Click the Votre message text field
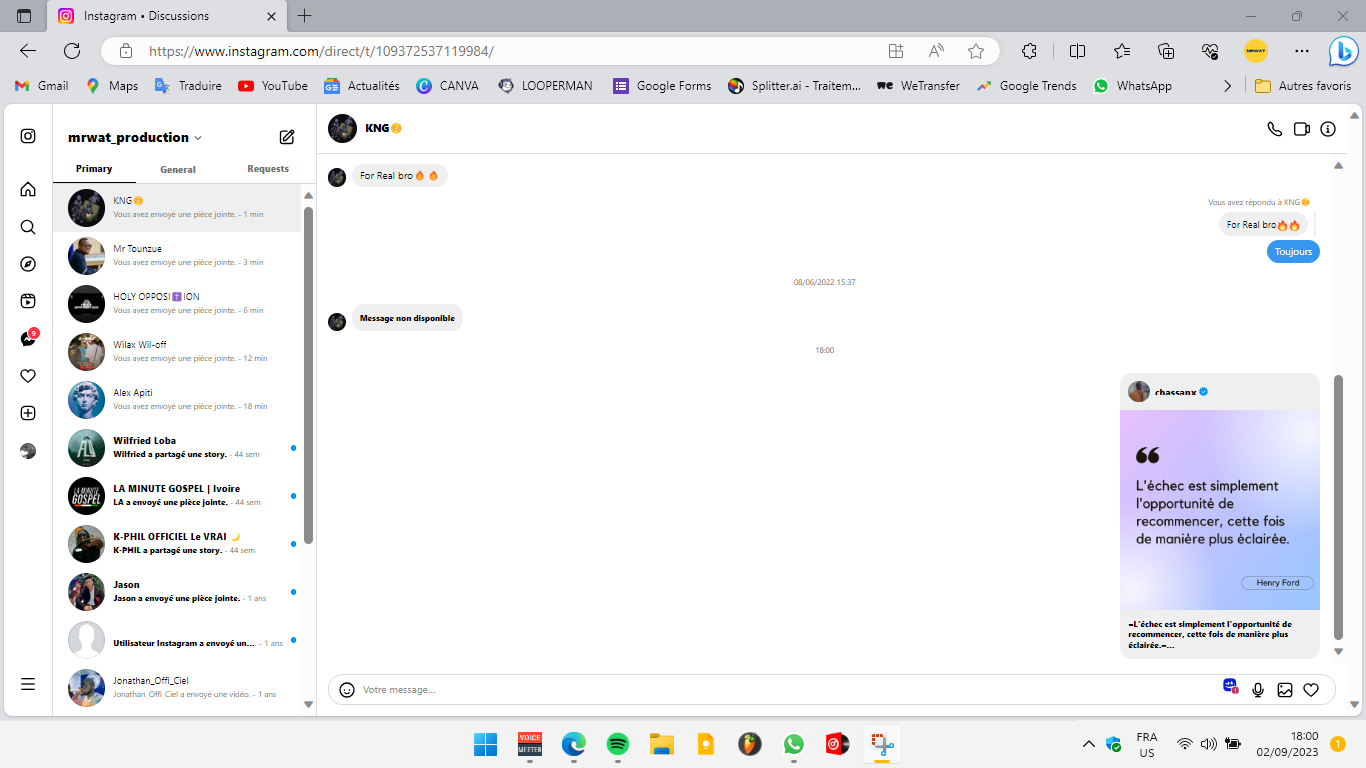Viewport: 1366px width, 768px height. click(x=780, y=690)
